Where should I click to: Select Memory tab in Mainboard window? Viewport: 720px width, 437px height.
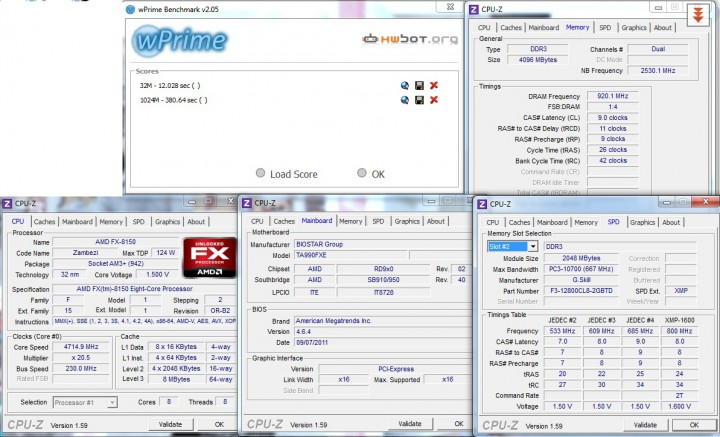tap(351, 221)
